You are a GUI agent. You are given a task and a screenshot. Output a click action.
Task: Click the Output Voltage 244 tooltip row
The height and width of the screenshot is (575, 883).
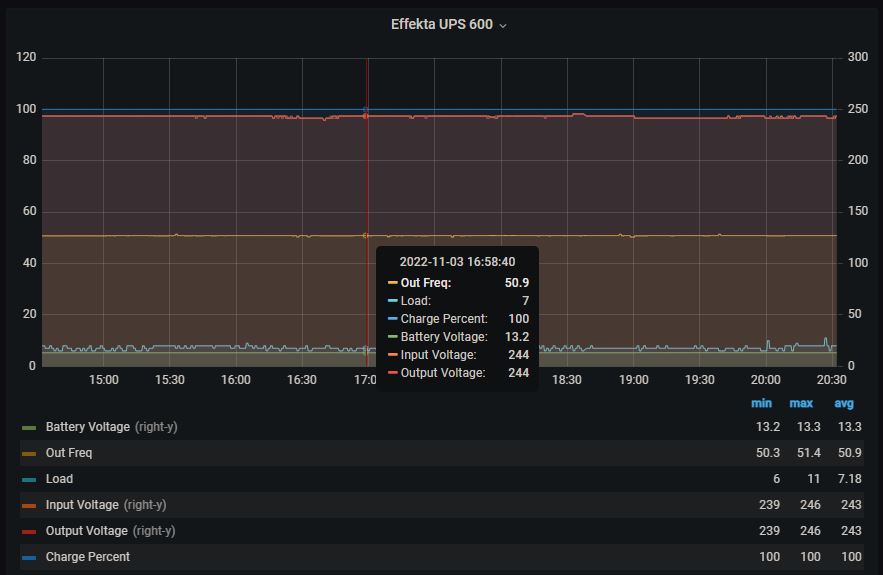tap(458, 373)
